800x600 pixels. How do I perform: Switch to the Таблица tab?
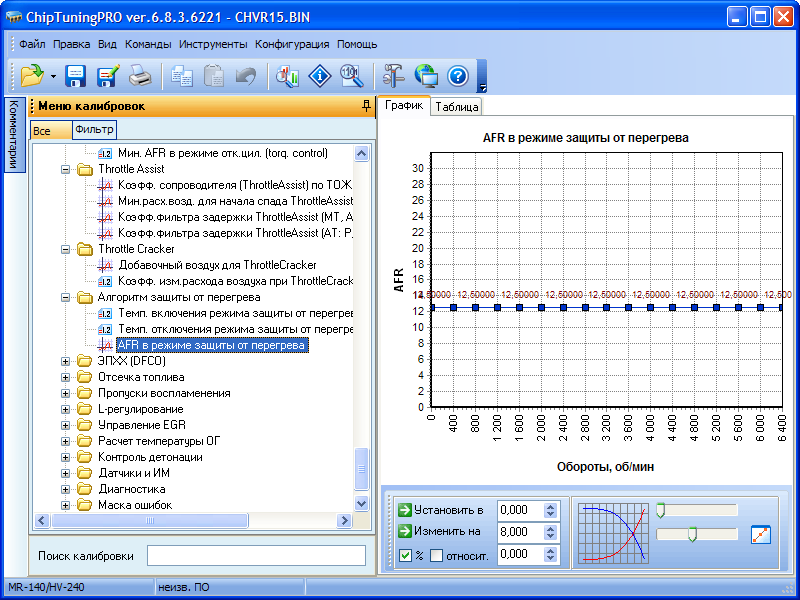(x=457, y=107)
